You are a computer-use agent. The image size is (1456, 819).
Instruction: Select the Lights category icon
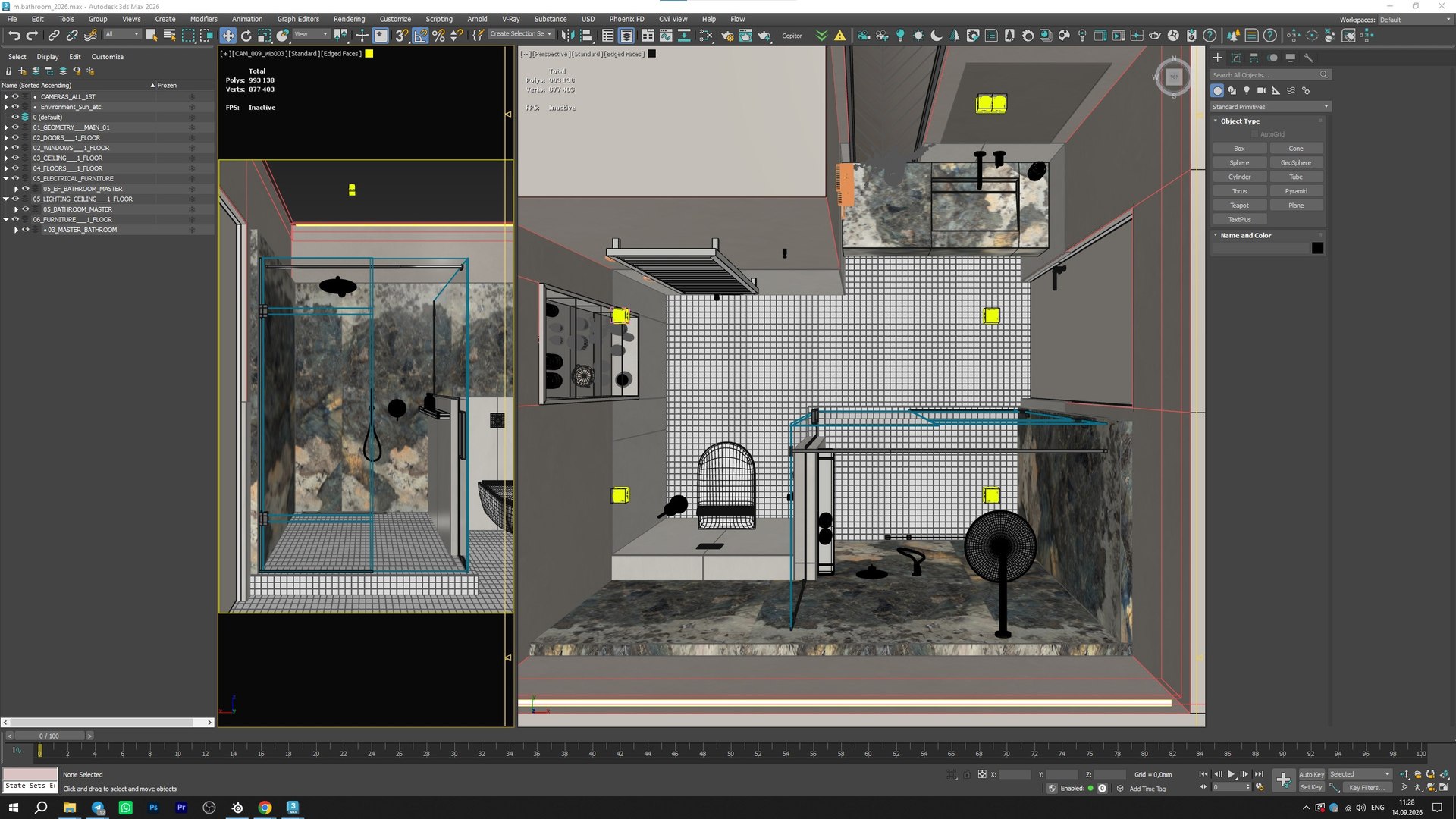(x=1247, y=90)
